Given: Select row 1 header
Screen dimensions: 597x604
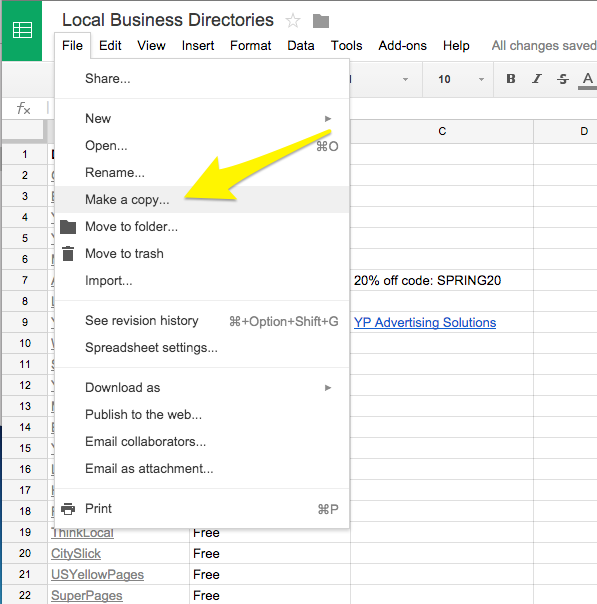Looking at the screenshot, I should (25, 154).
